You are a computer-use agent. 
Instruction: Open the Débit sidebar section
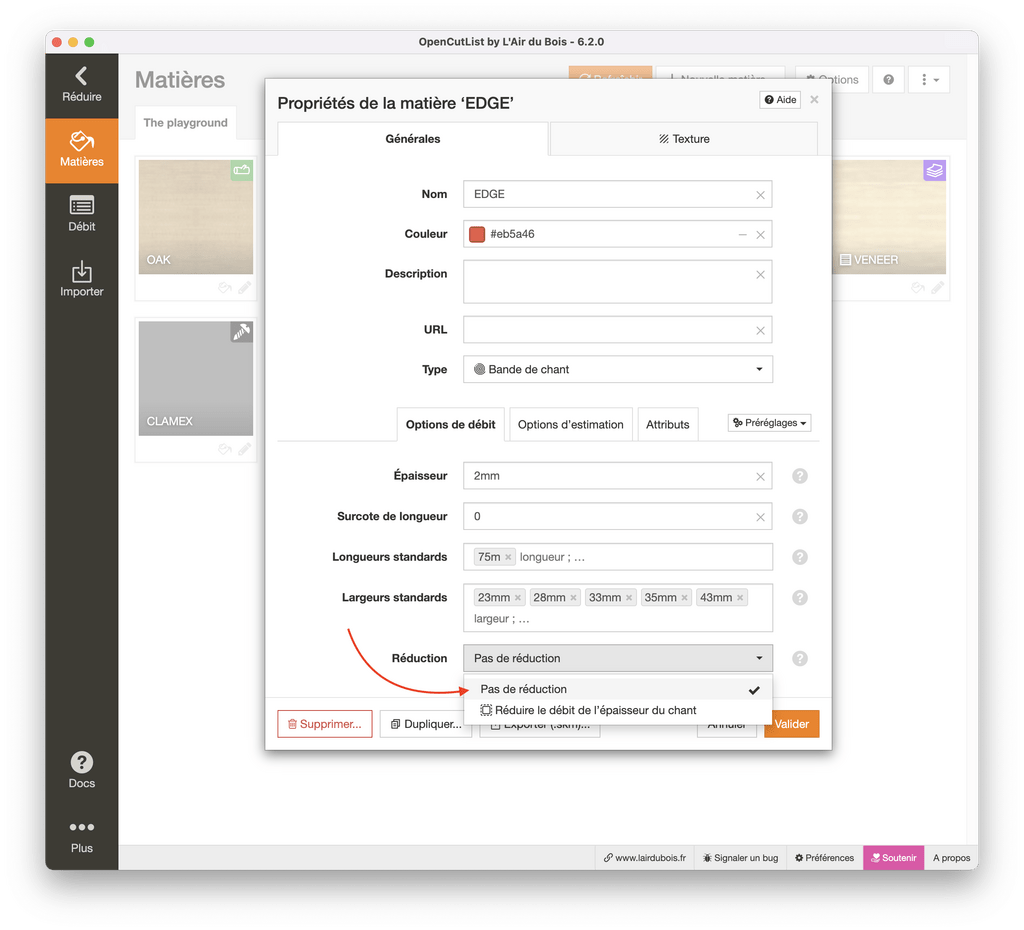pyautogui.click(x=82, y=214)
